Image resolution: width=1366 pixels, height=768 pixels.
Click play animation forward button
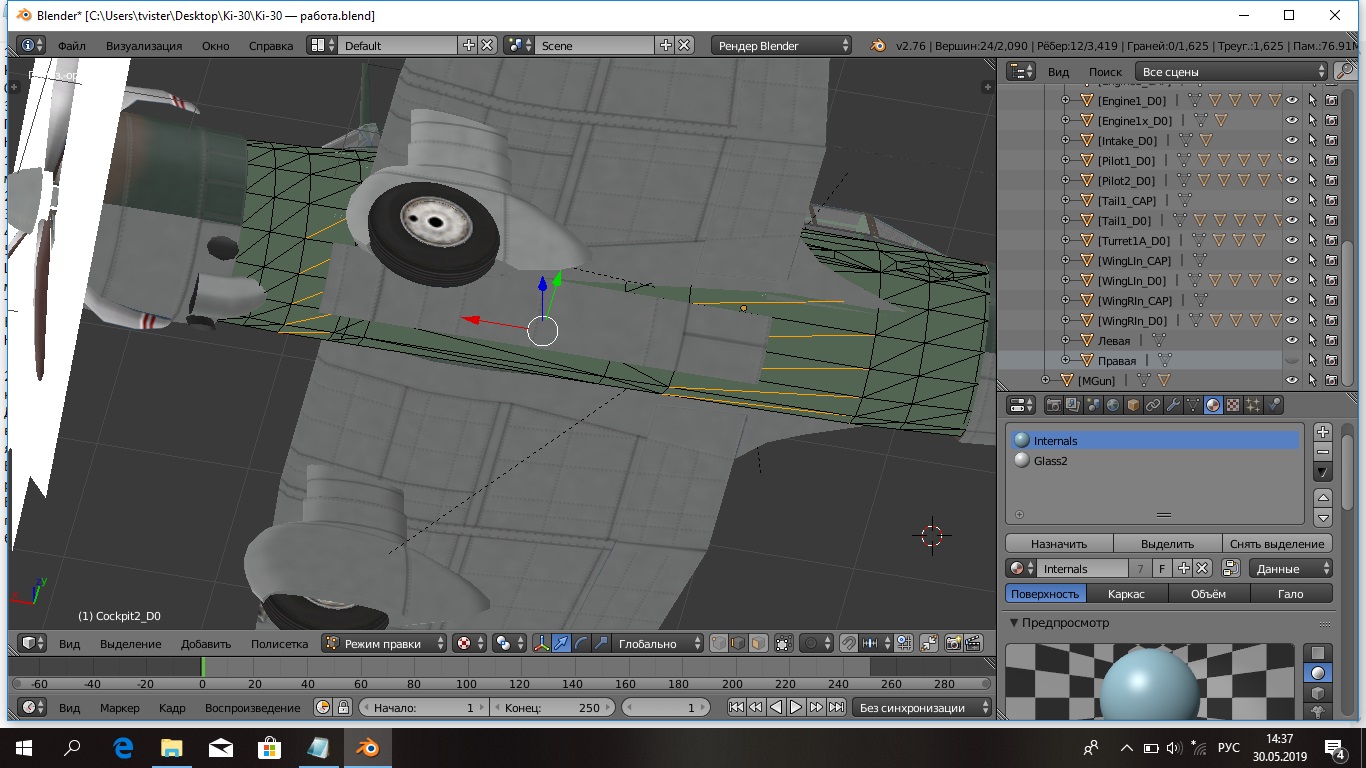796,707
